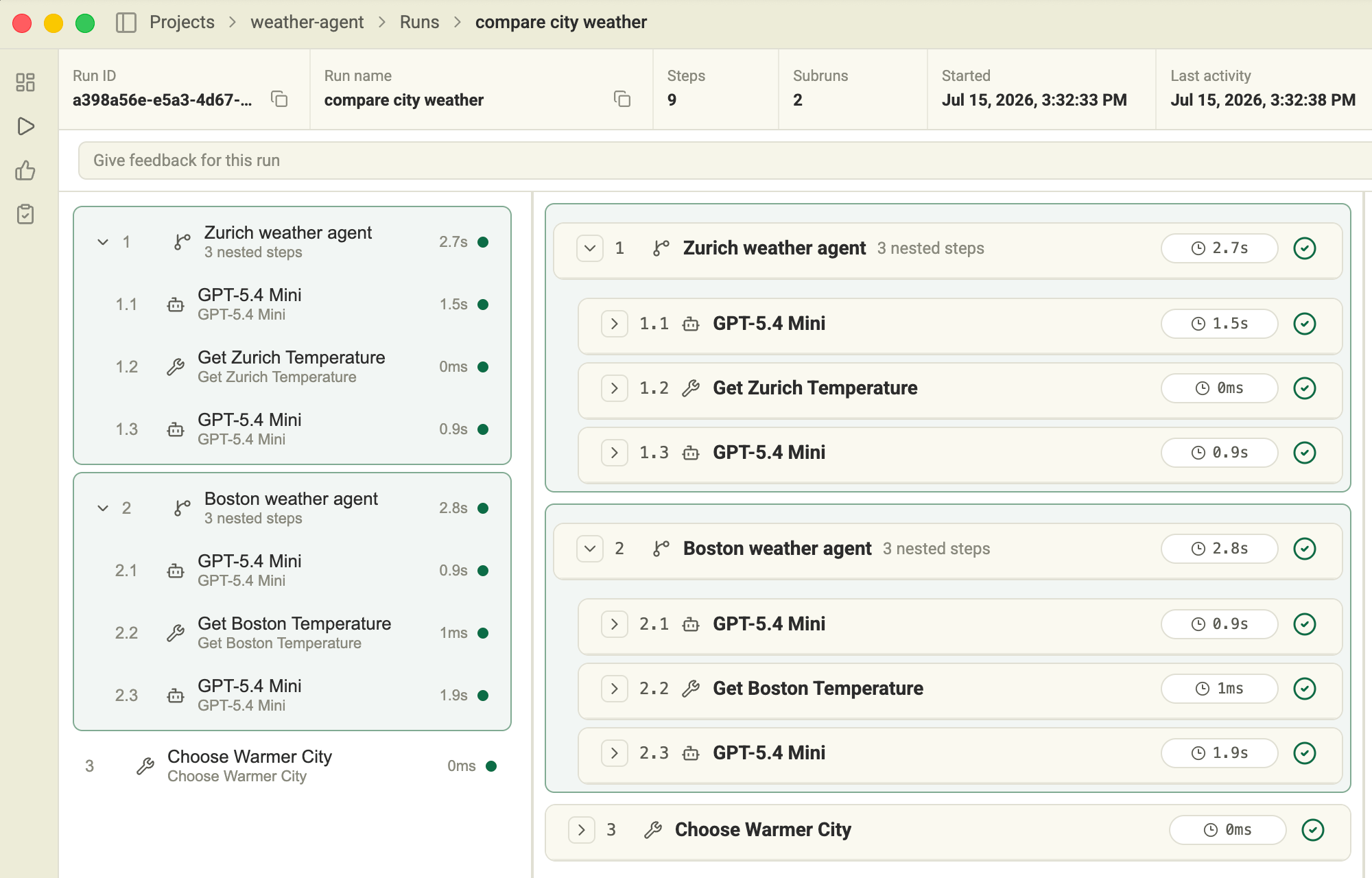Click the Steps value 9
Viewport: 1372px width, 878px height.
point(672,100)
